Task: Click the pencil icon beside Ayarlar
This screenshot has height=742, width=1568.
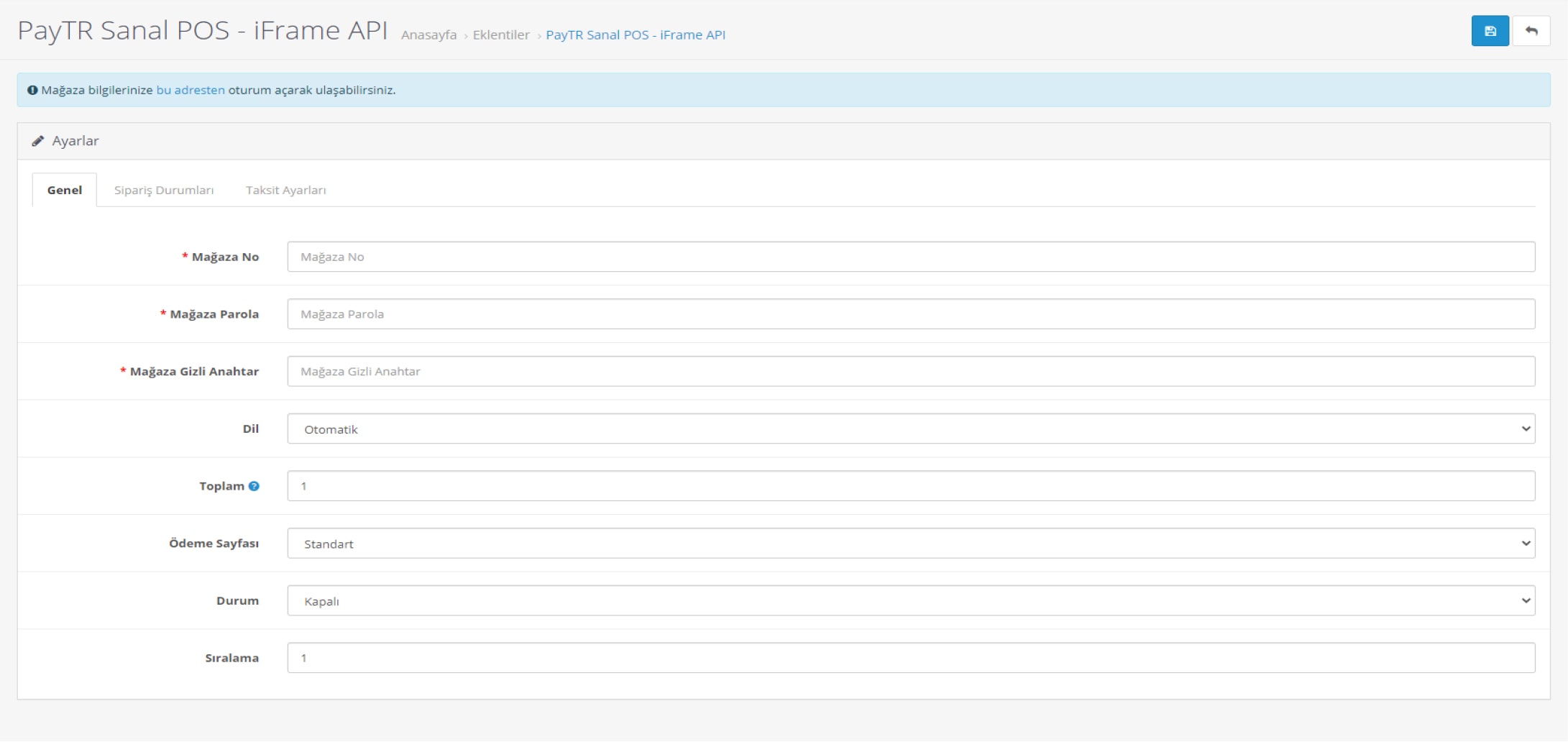Action: 37,141
